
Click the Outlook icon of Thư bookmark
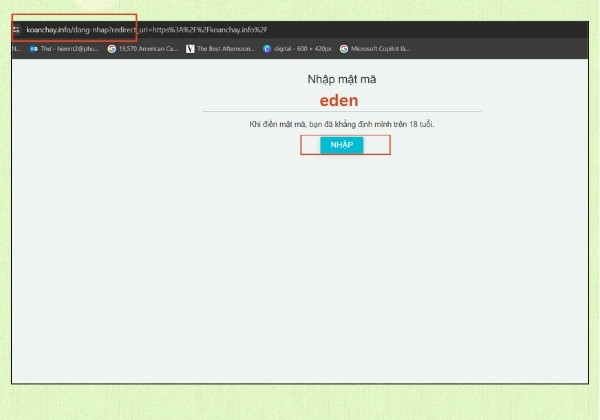tap(34, 49)
